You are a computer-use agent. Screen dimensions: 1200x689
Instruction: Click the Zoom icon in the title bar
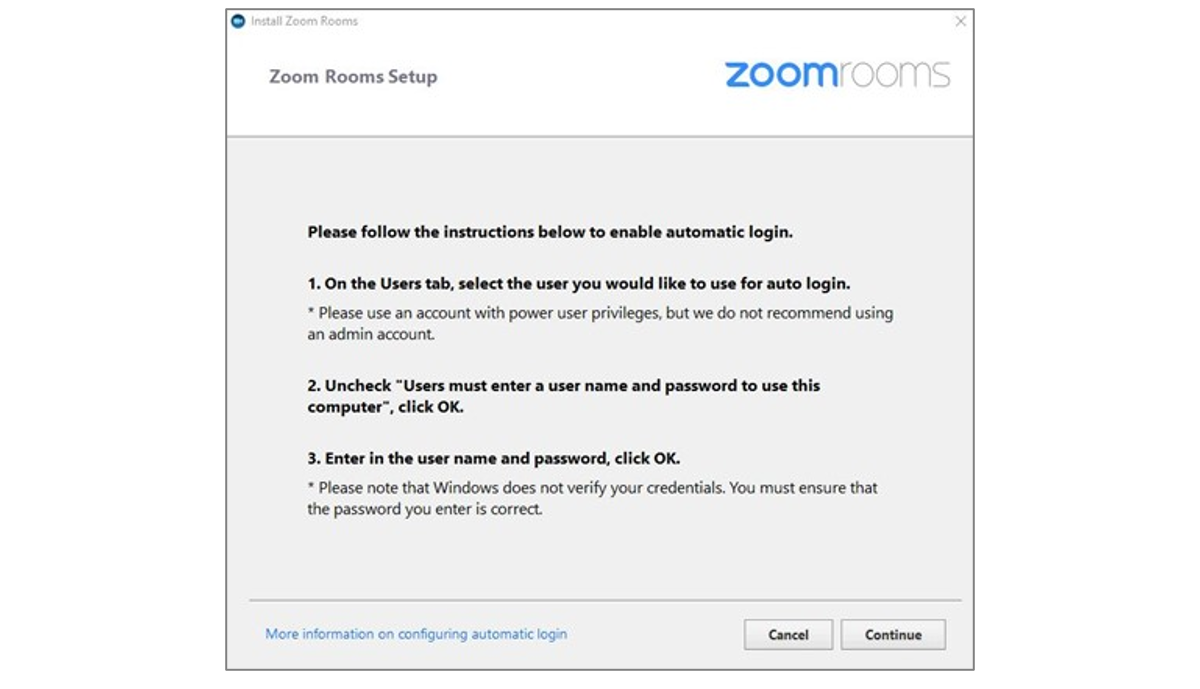[x=238, y=21]
